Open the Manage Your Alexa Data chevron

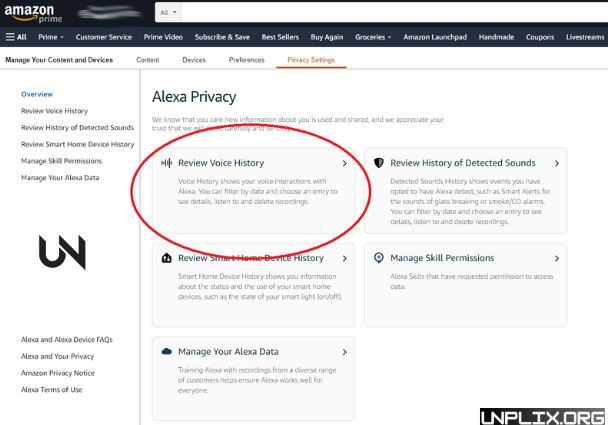coord(344,352)
